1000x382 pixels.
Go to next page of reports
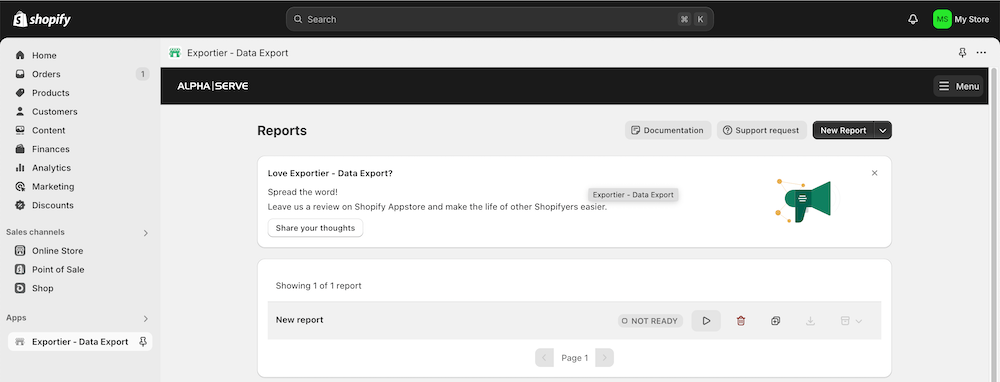(x=605, y=358)
